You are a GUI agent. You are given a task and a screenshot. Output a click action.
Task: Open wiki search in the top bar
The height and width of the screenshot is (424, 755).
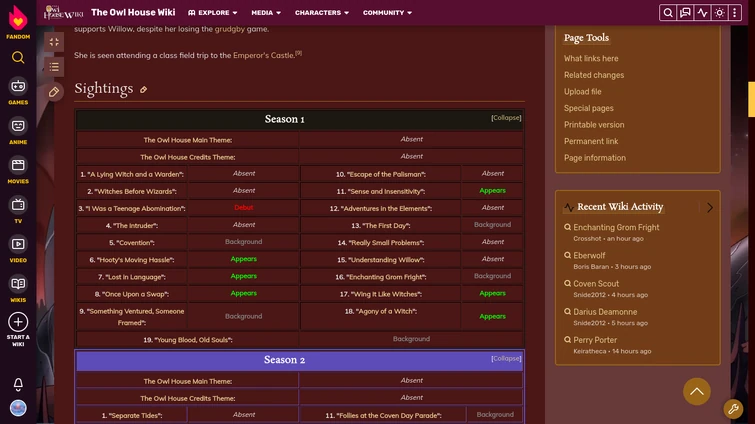(x=668, y=13)
